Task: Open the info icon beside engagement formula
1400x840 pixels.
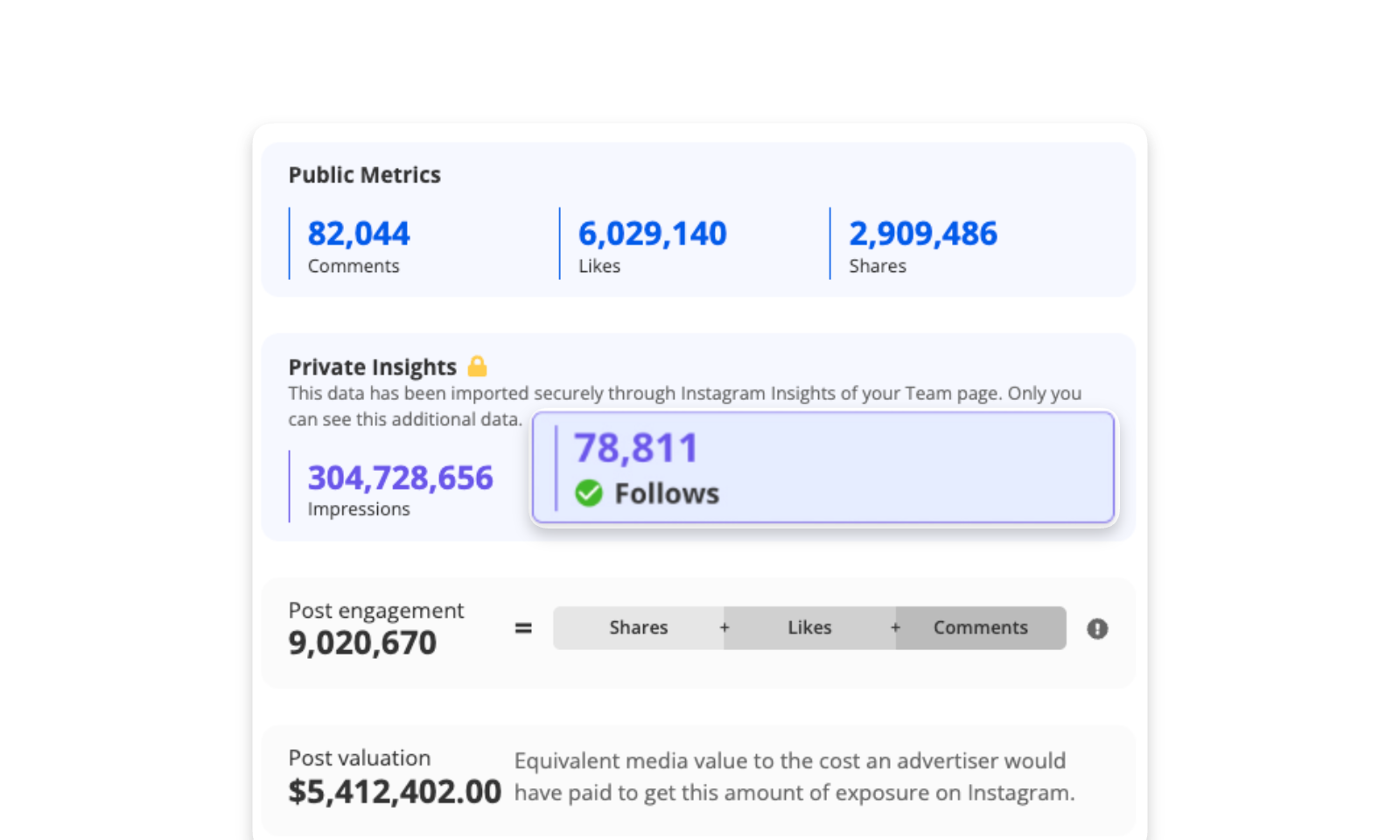Action: (1097, 628)
